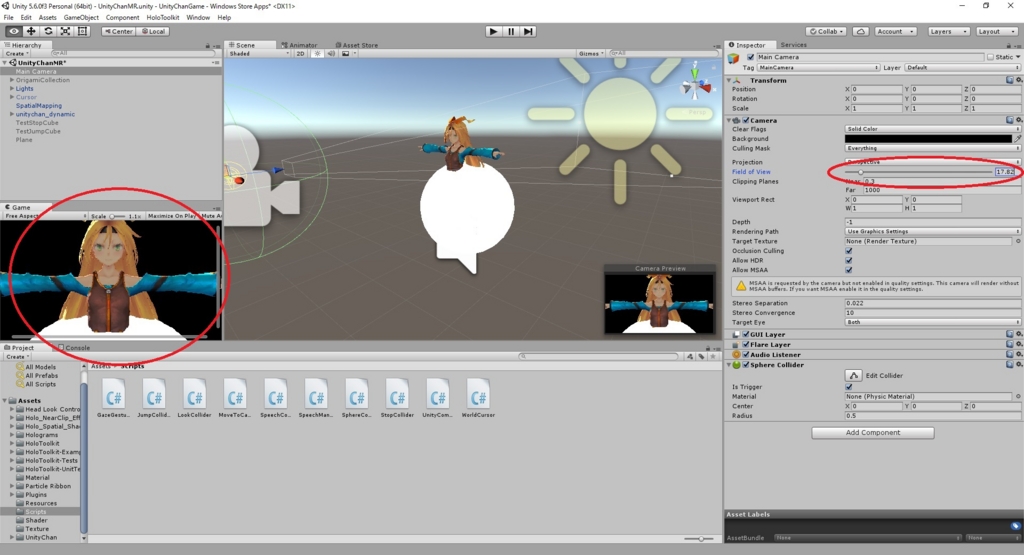Open the Tag MainCamera dropdown
This screenshot has height=555, width=1024.
(x=818, y=67)
